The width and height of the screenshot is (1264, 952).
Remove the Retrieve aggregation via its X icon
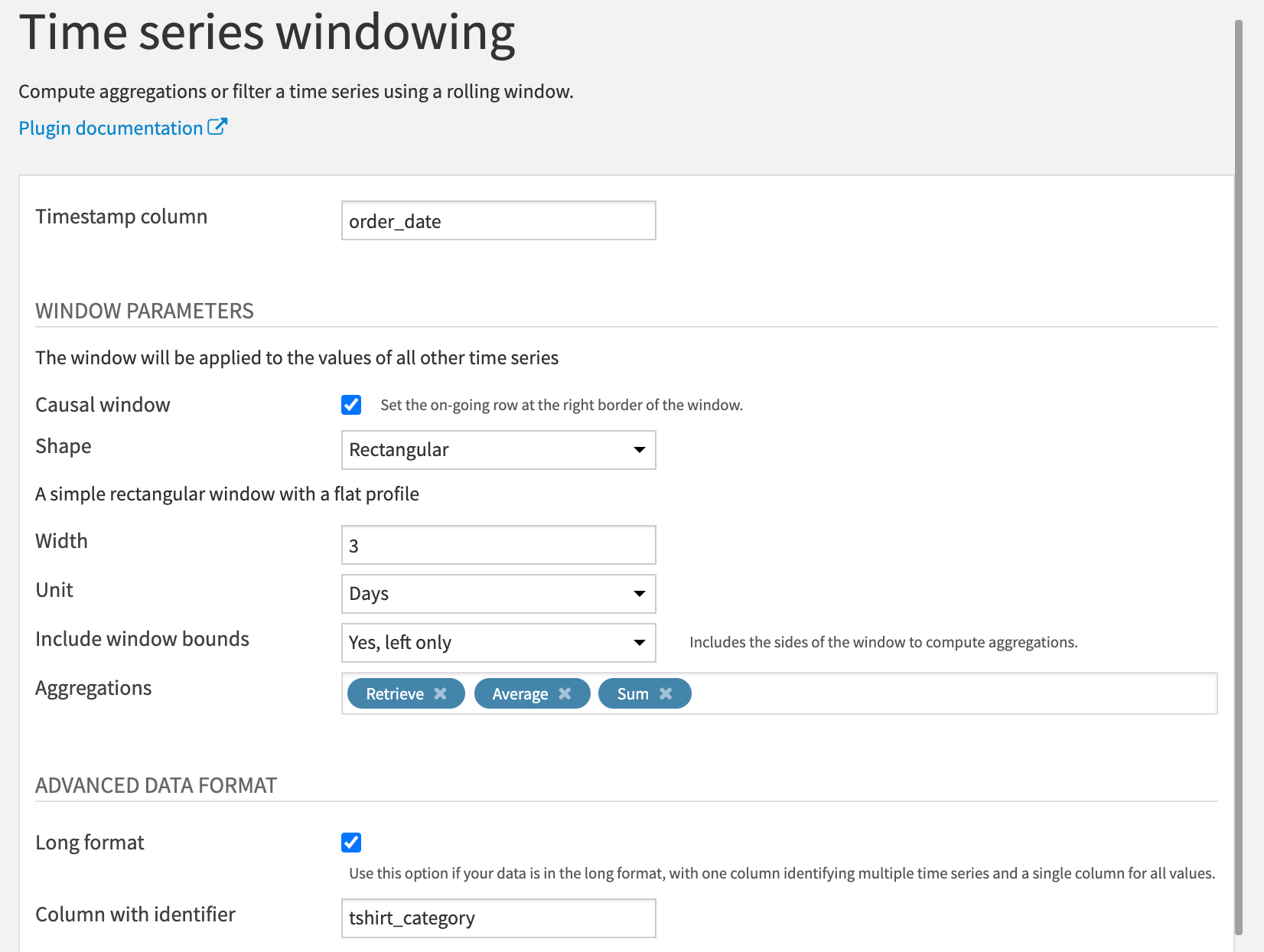440,693
